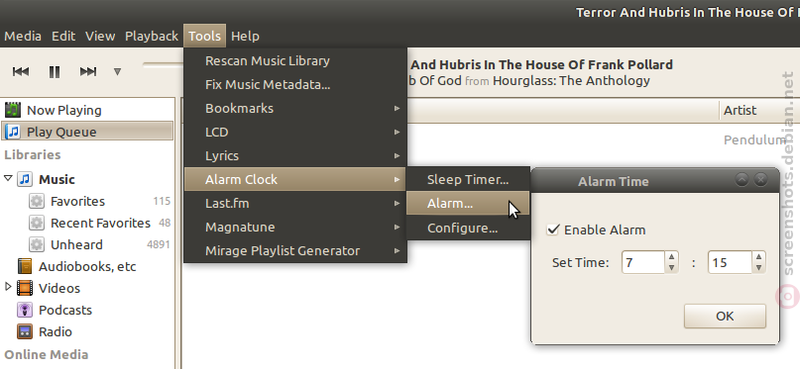This screenshot has width=800, height=369.
Task: Increase the alarm hour with up arrow
Action: point(671,257)
